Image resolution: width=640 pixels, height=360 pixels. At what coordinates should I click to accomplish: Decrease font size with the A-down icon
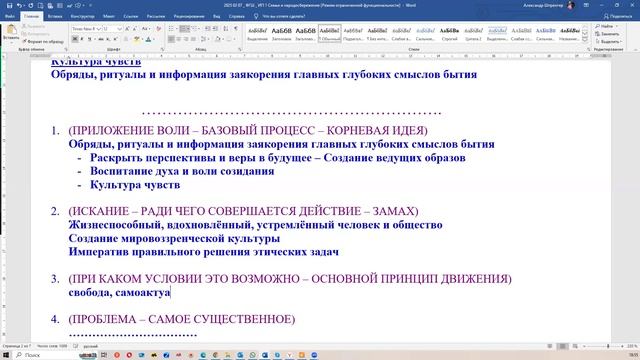135,29
